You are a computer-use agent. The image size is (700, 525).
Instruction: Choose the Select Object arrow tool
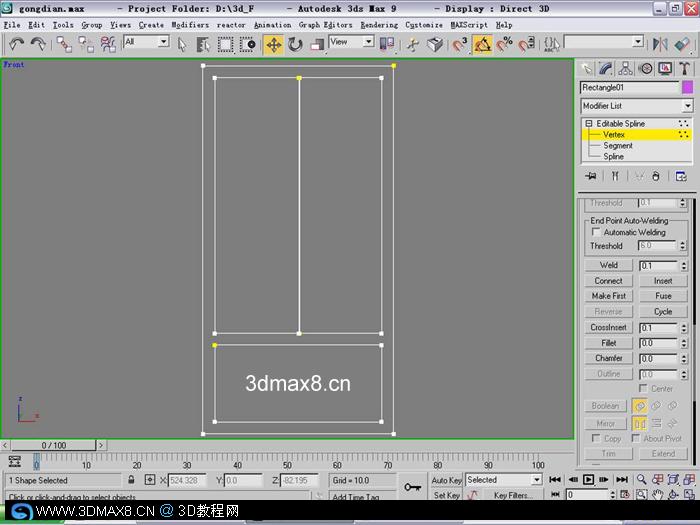tap(182, 44)
